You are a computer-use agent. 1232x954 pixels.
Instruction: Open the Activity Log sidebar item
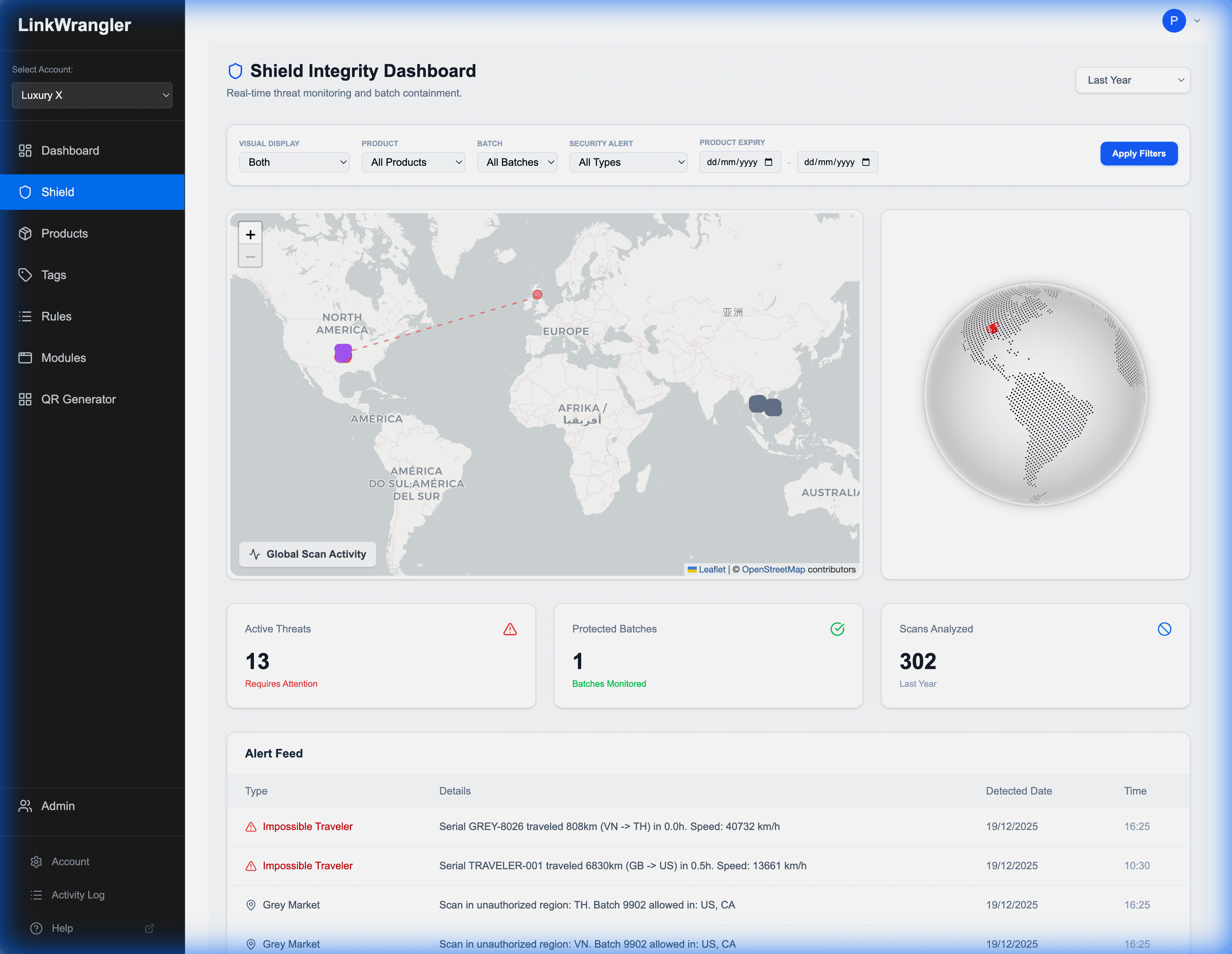[x=78, y=895]
